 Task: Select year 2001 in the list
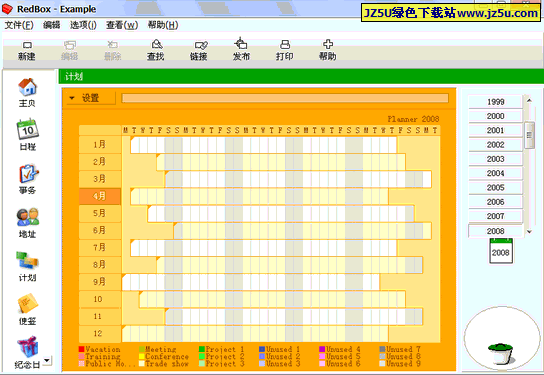tap(495, 130)
